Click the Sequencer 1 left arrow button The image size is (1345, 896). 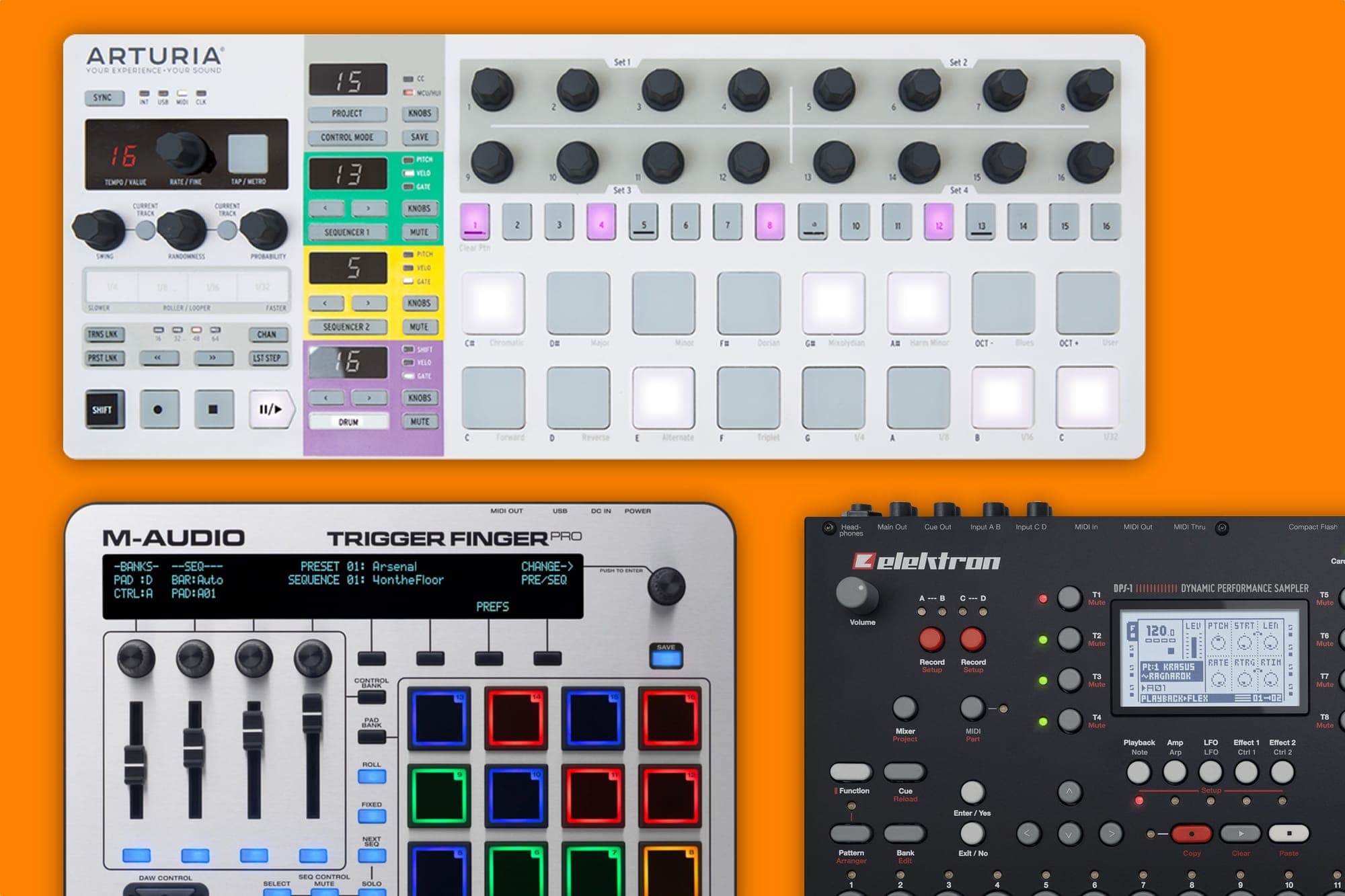pyautogui.click(x=326, y=208)
